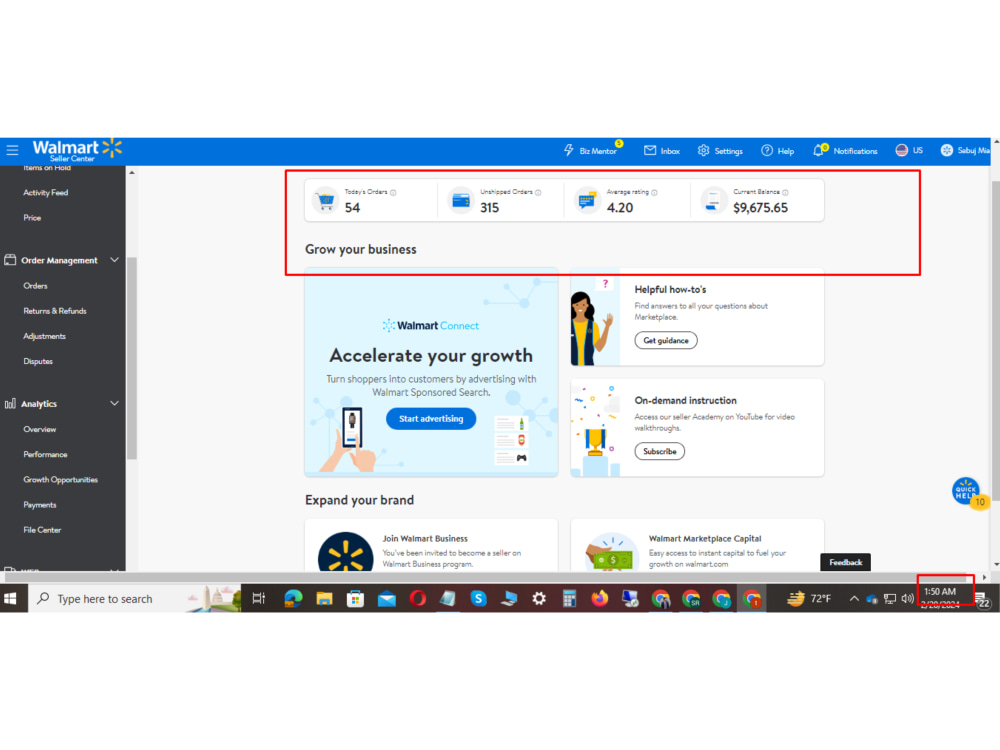Click the Today's Orders info icon

[x=393, y=193]
